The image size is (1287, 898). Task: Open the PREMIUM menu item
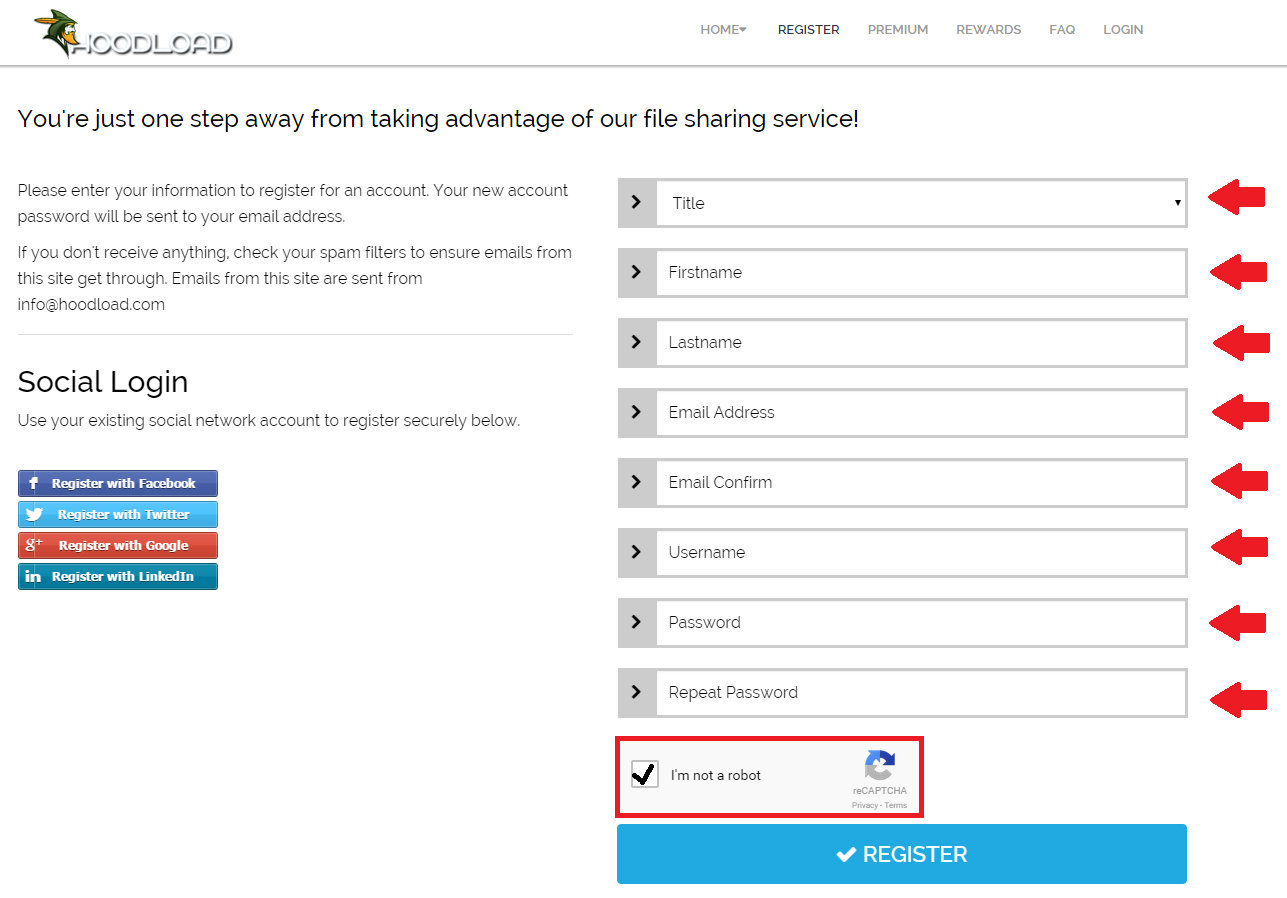coord(898,30)
